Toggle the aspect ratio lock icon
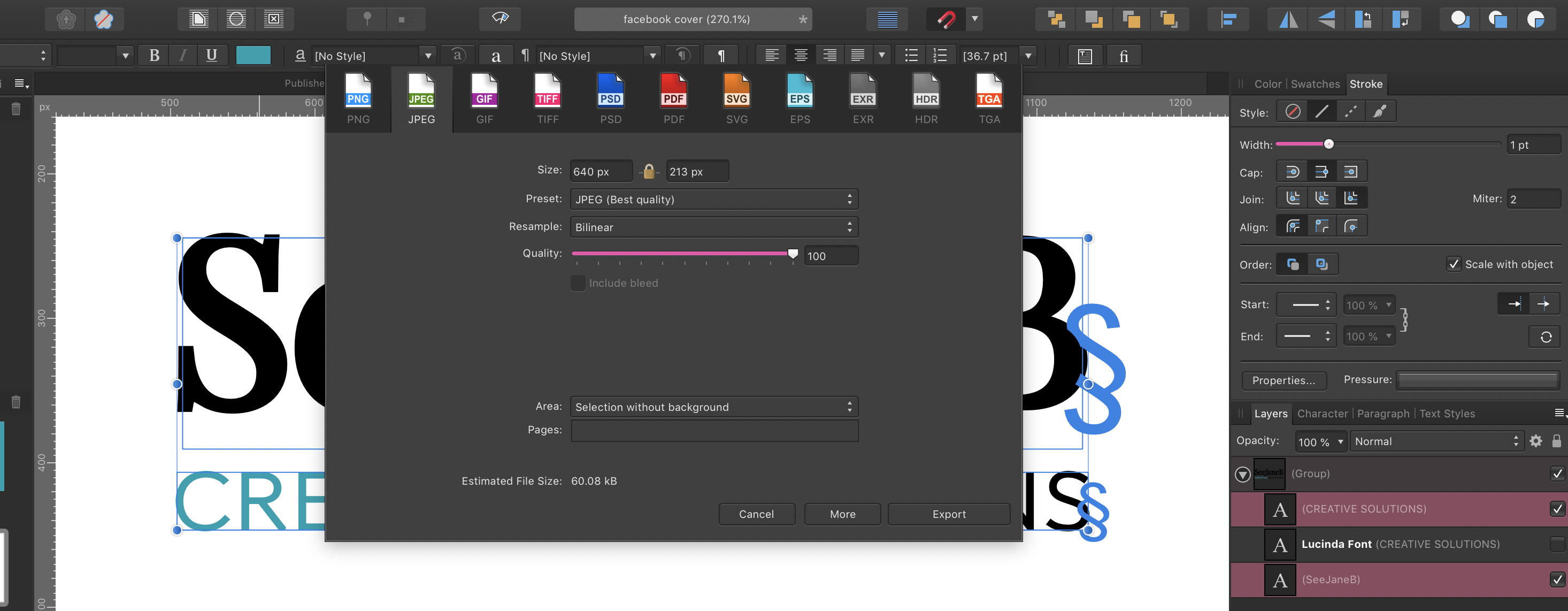This screenshot has width=1568, height=611. (649, 172)
